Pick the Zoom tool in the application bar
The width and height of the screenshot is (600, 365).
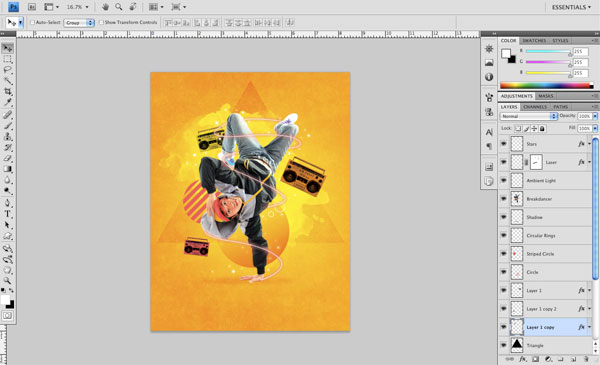tap(119, 7)
